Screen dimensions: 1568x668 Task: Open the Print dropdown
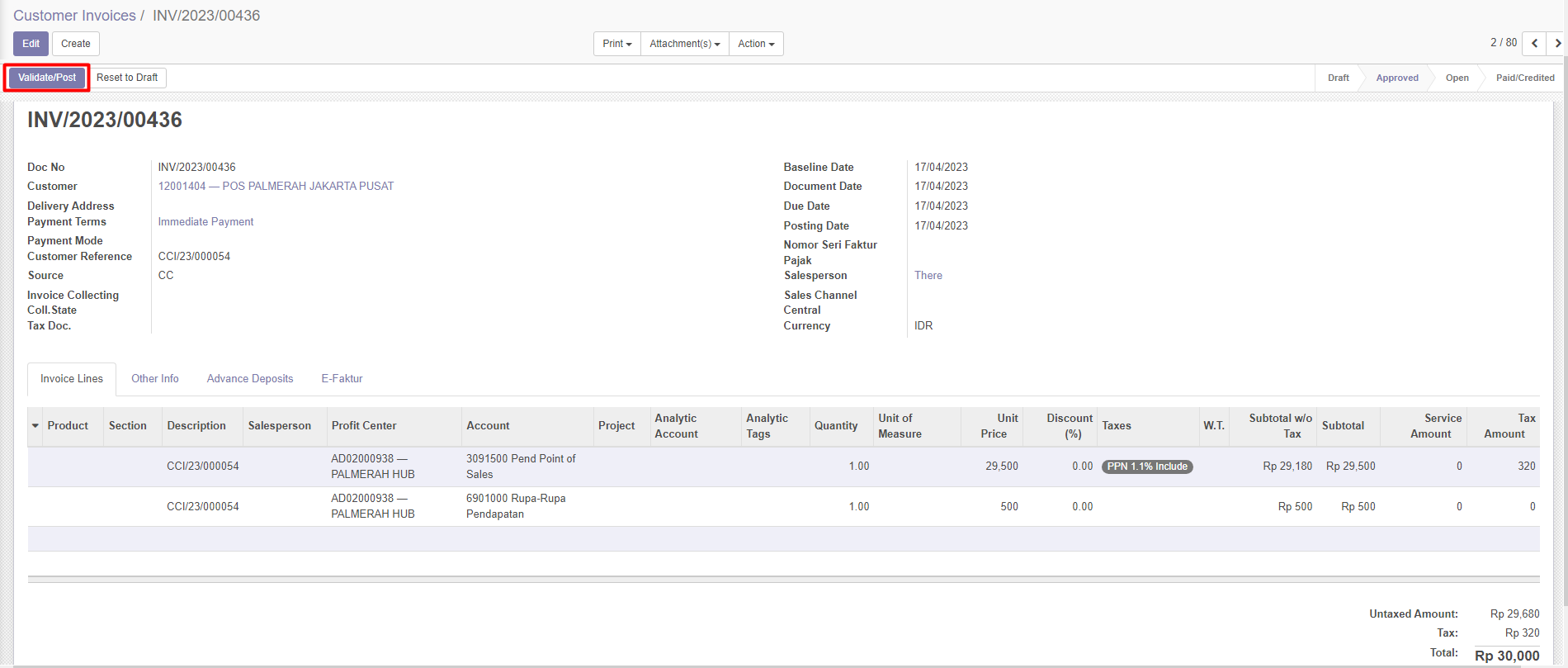tap(616, 44)
